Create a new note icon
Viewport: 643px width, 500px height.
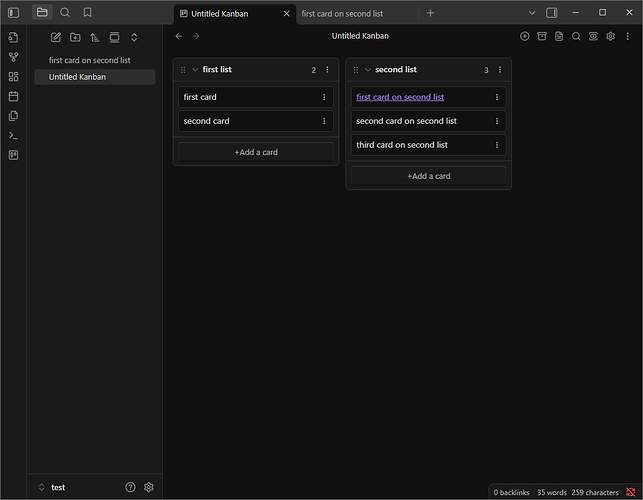(56, 38)
